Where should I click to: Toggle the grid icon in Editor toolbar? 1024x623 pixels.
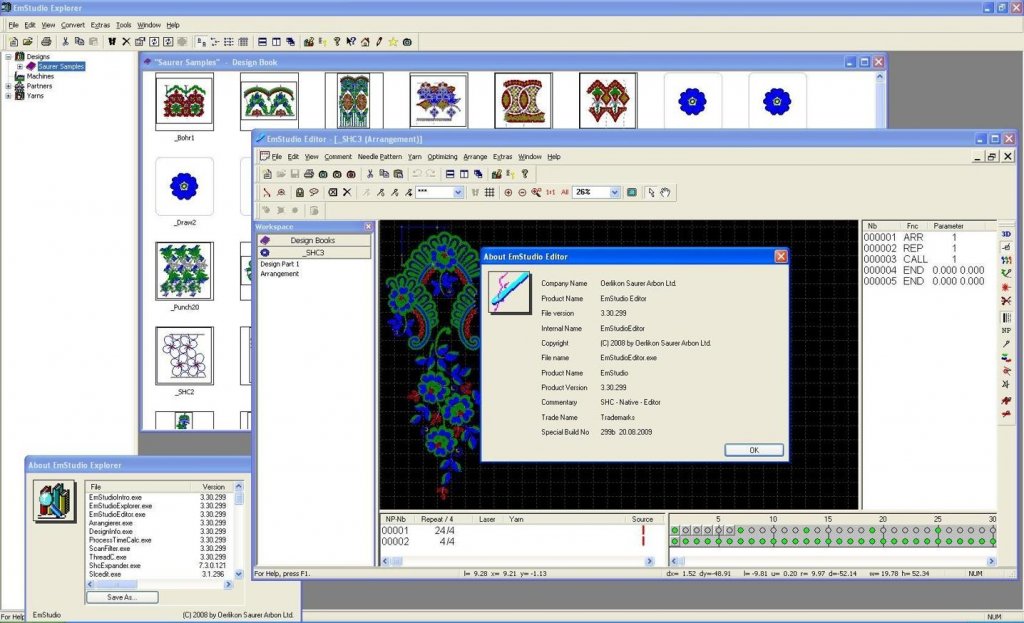489,193
